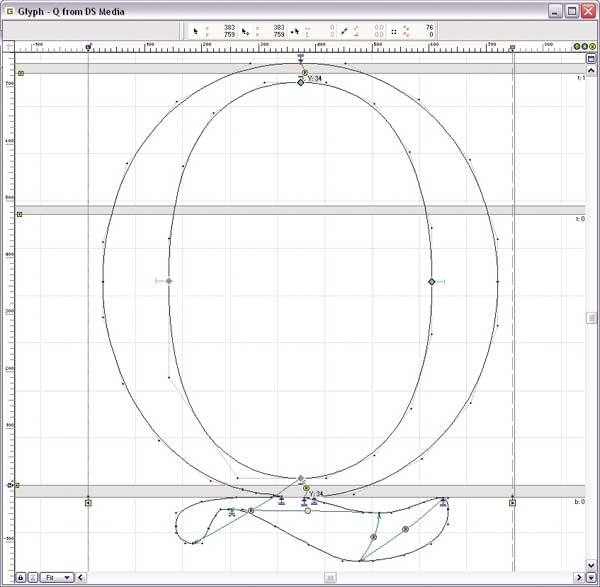This screenshot has height=587, width=600.
Task: Click the left scroll arrow on the horizontal scrollbar
Action: [80, 577]
